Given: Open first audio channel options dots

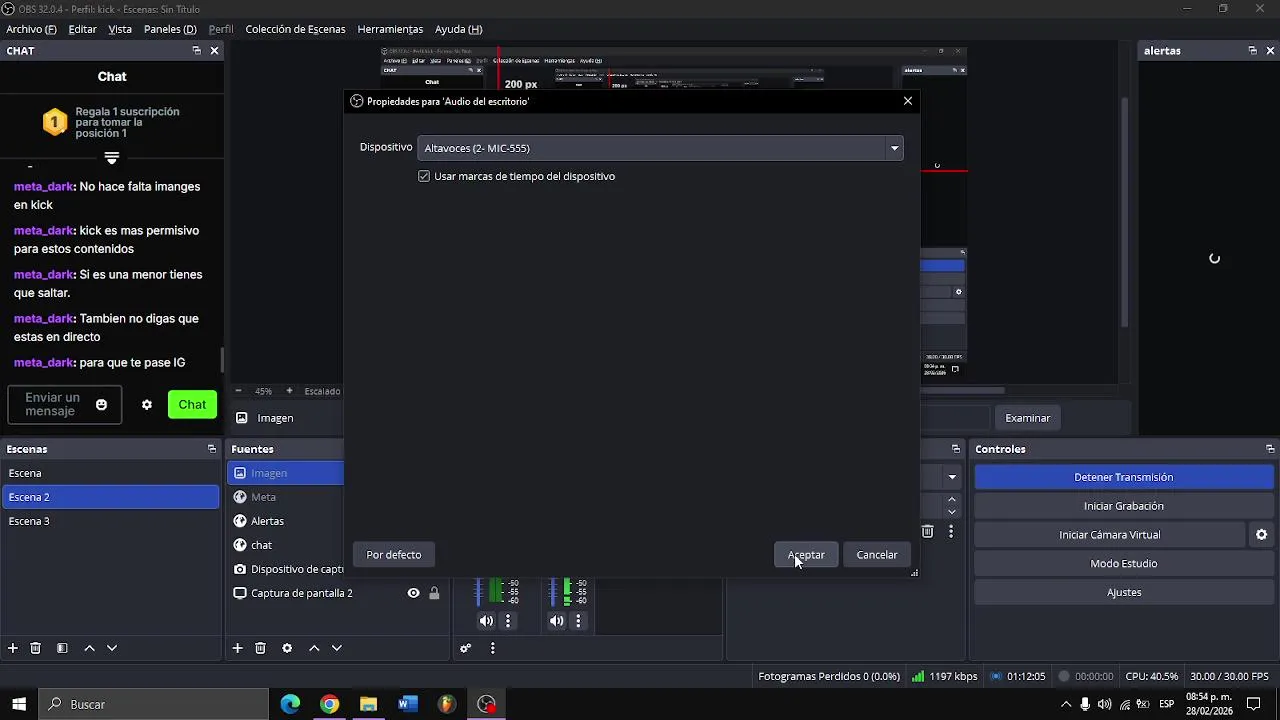Looking at the screenshot, I should tap(508, 621).
